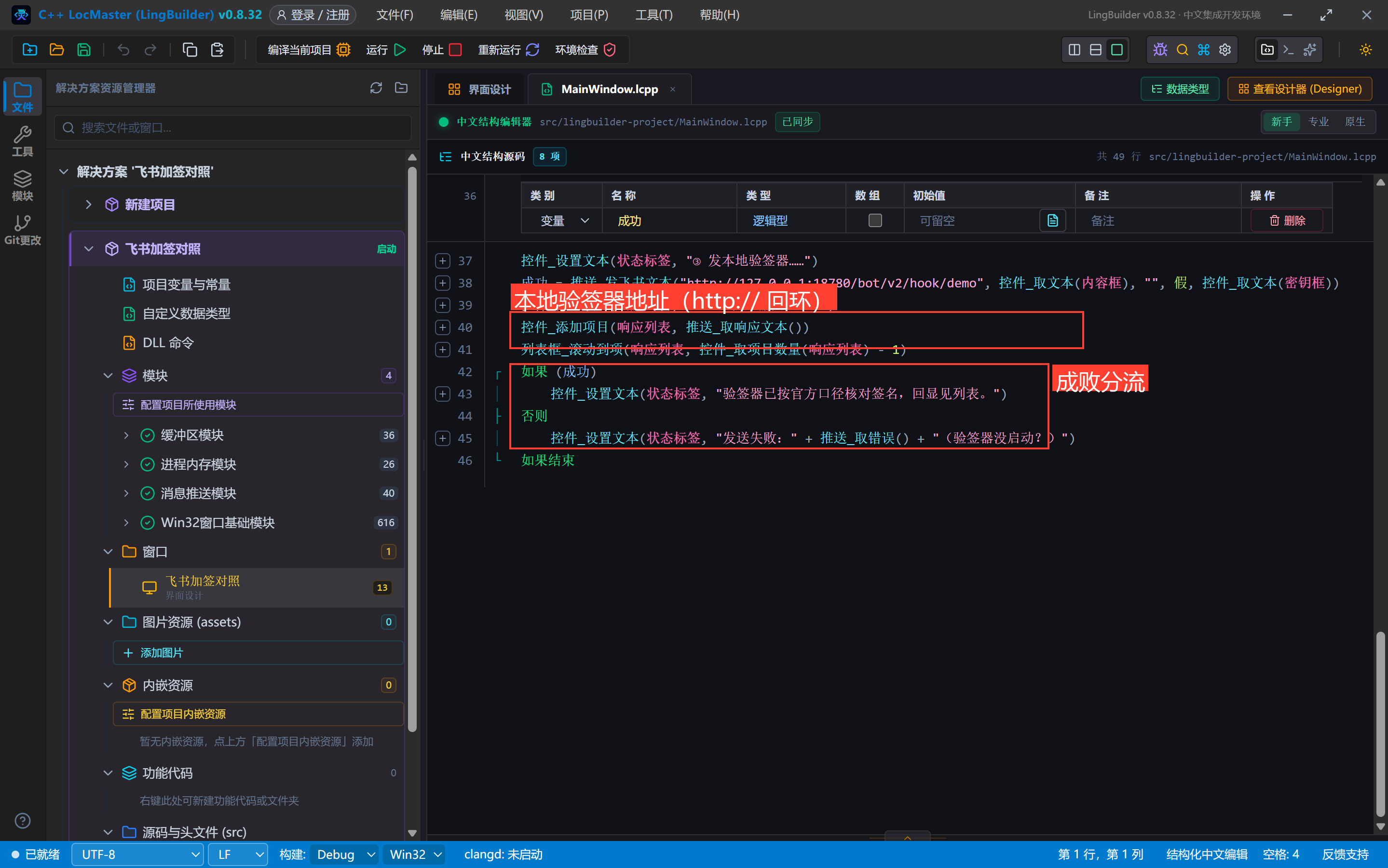Viewport: 1388px width, 868px height.
Task: Open the terminal prompt icon
Action: click(x=1289, y=50)
